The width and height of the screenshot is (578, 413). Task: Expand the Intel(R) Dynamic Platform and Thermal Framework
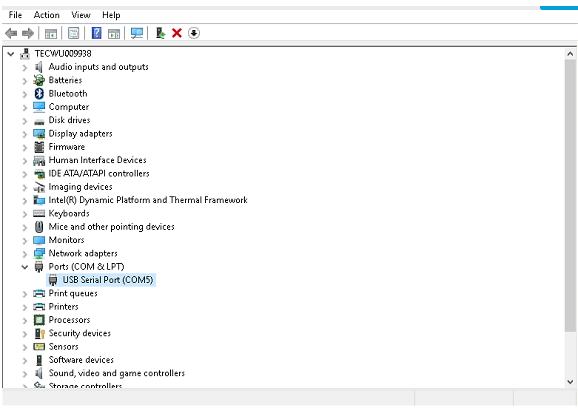tap(25, 201)
